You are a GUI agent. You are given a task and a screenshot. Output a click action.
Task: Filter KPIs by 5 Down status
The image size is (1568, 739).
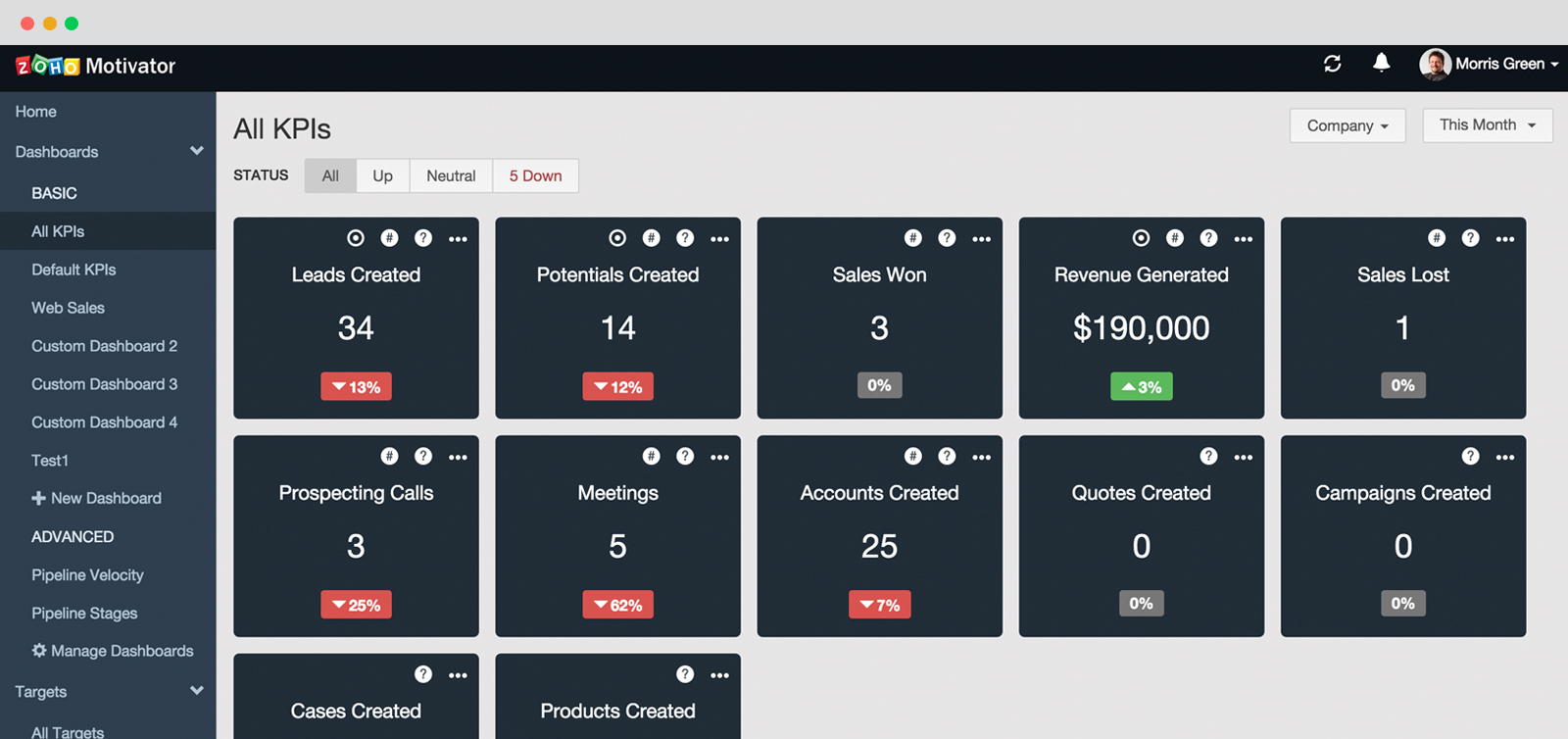[535, 175]
